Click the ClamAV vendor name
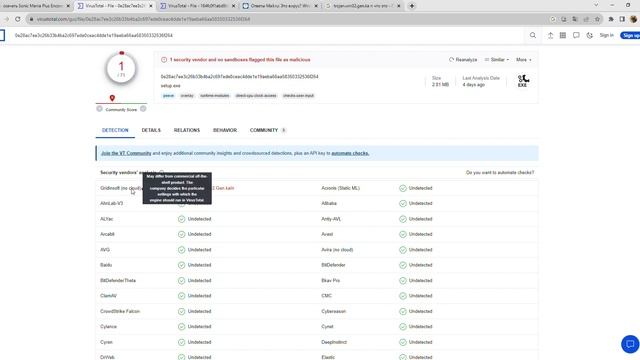Viewport: 640px width, 360px height. tap(109, 296)
